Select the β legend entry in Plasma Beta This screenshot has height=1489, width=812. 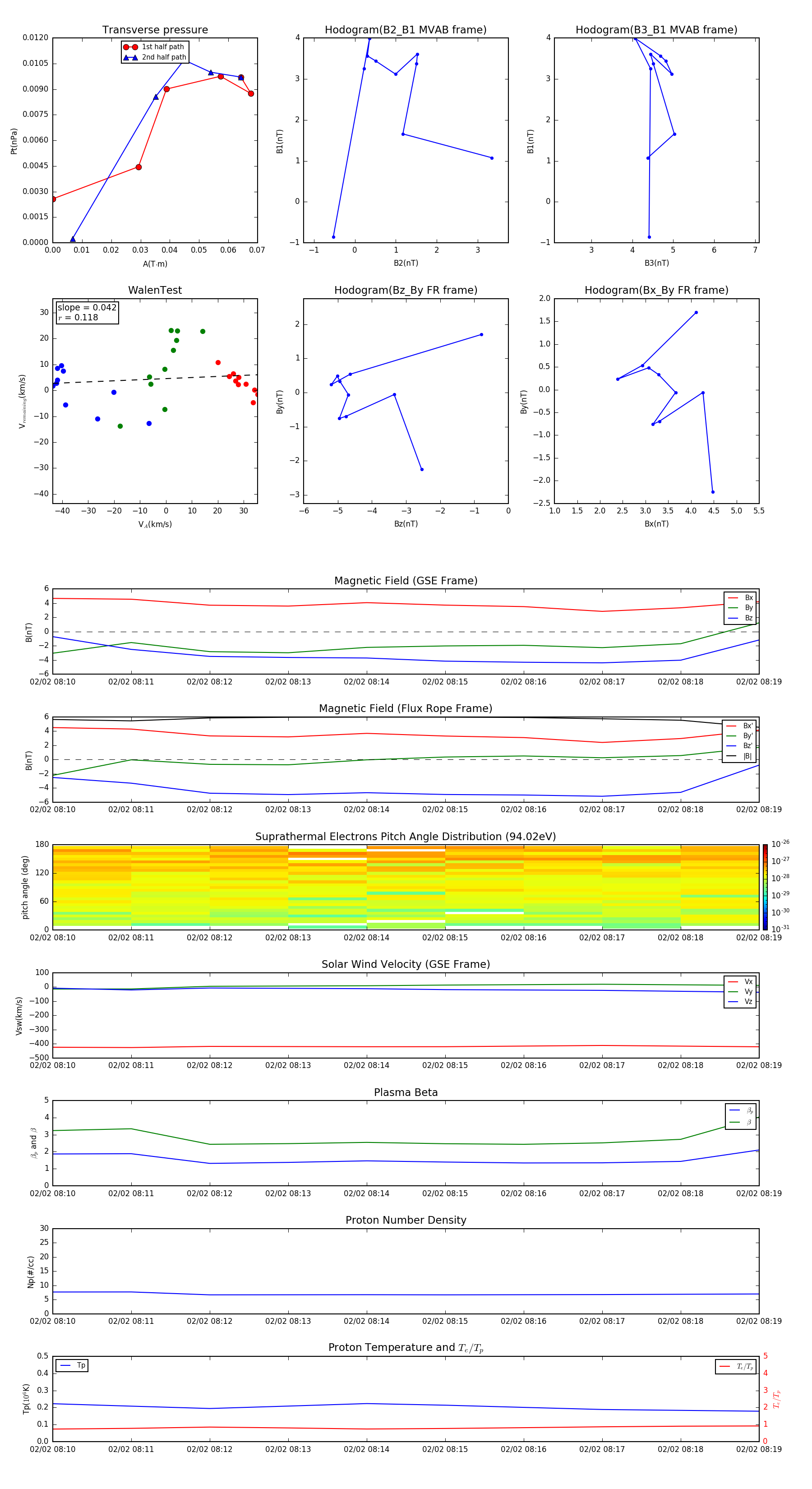coord(741,1122)
